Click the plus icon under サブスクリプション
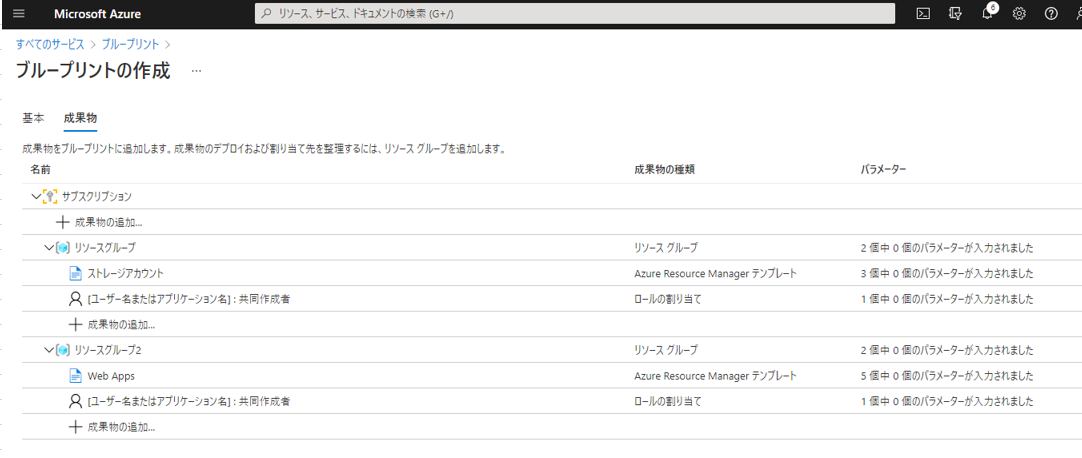 62,222
